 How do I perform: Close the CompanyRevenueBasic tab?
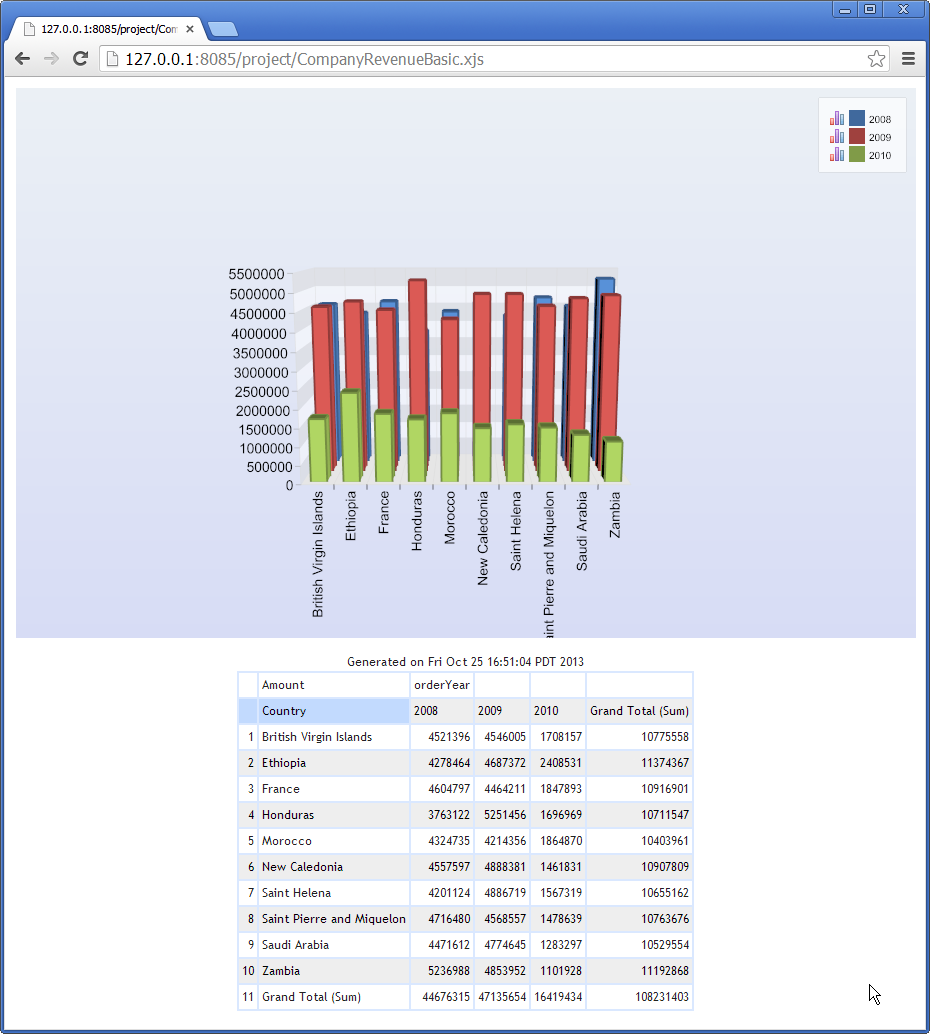pyautogui.click(x=190, y=29)
